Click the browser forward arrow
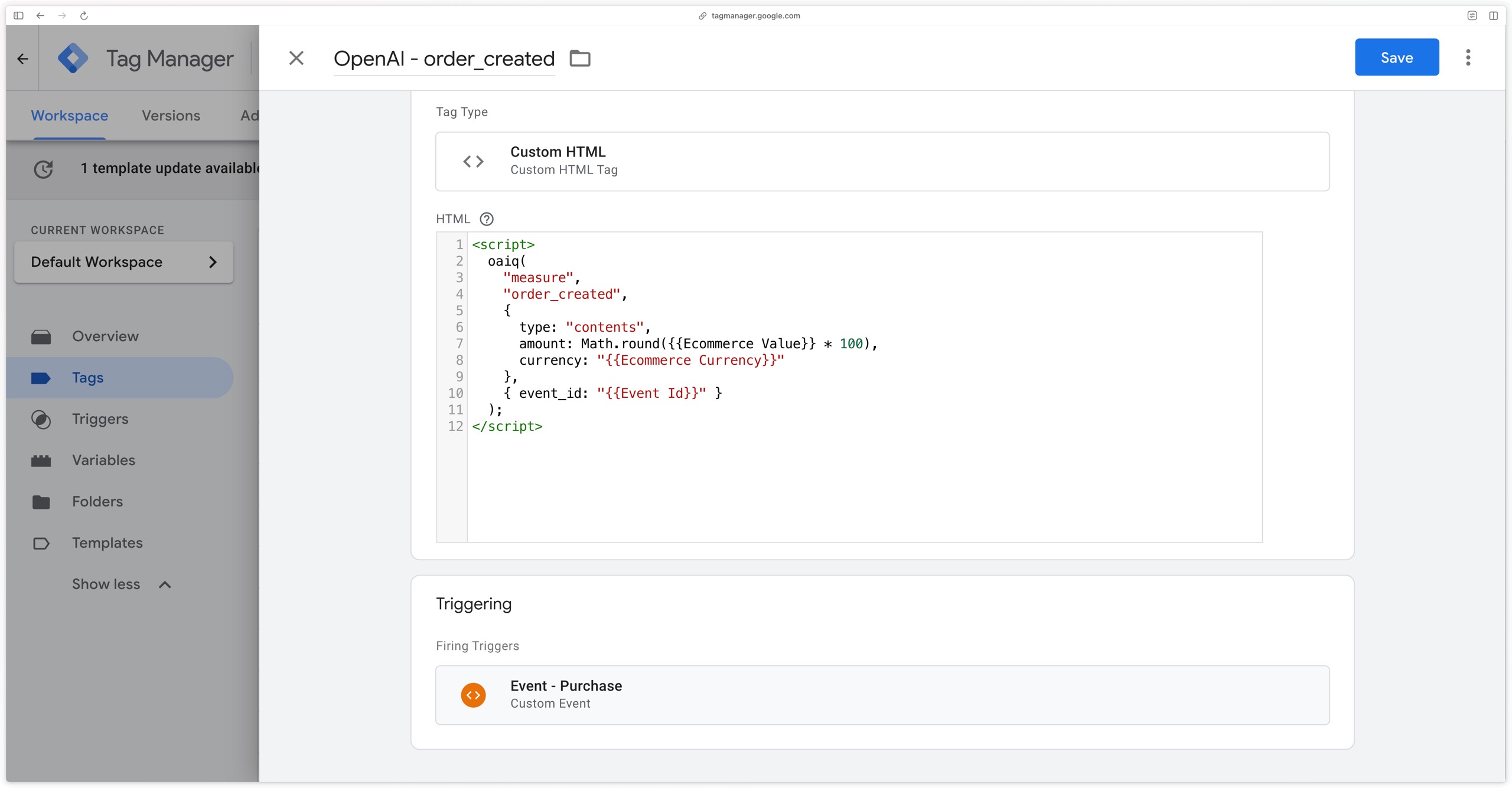This screenshot has width=1512, height=788. (62, 15)
